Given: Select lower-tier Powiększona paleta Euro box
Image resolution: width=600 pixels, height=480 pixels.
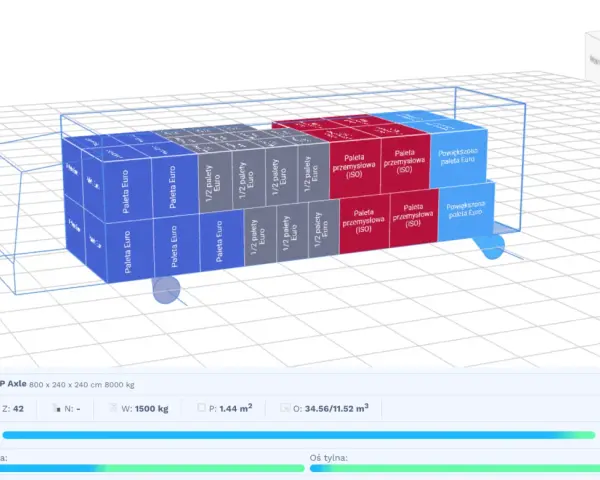Looking at the screenshot, I should click(x=466, y=211).
